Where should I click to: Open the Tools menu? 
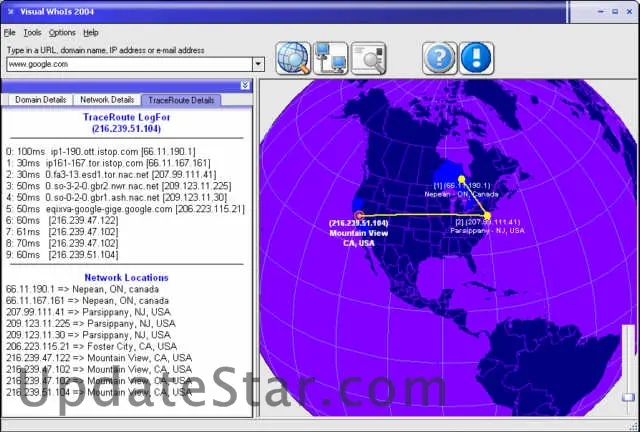[32, 33]
